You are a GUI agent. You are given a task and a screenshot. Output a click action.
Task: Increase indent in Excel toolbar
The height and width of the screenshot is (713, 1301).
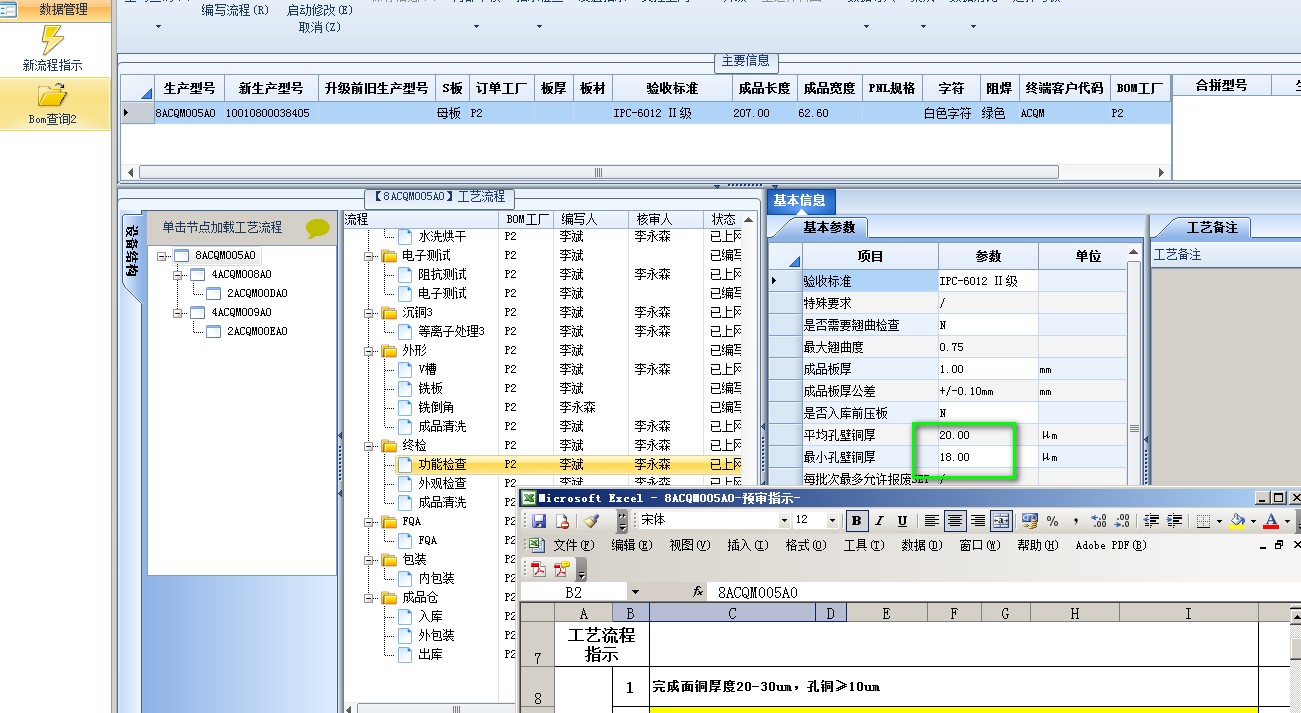tap(1174, 521)
